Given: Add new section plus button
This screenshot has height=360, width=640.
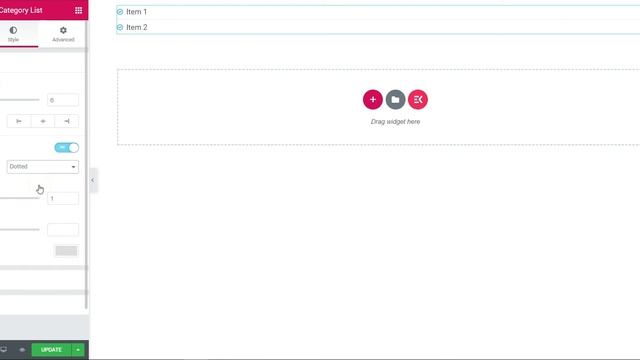Looking at the screenshot, I should [373, 100].
